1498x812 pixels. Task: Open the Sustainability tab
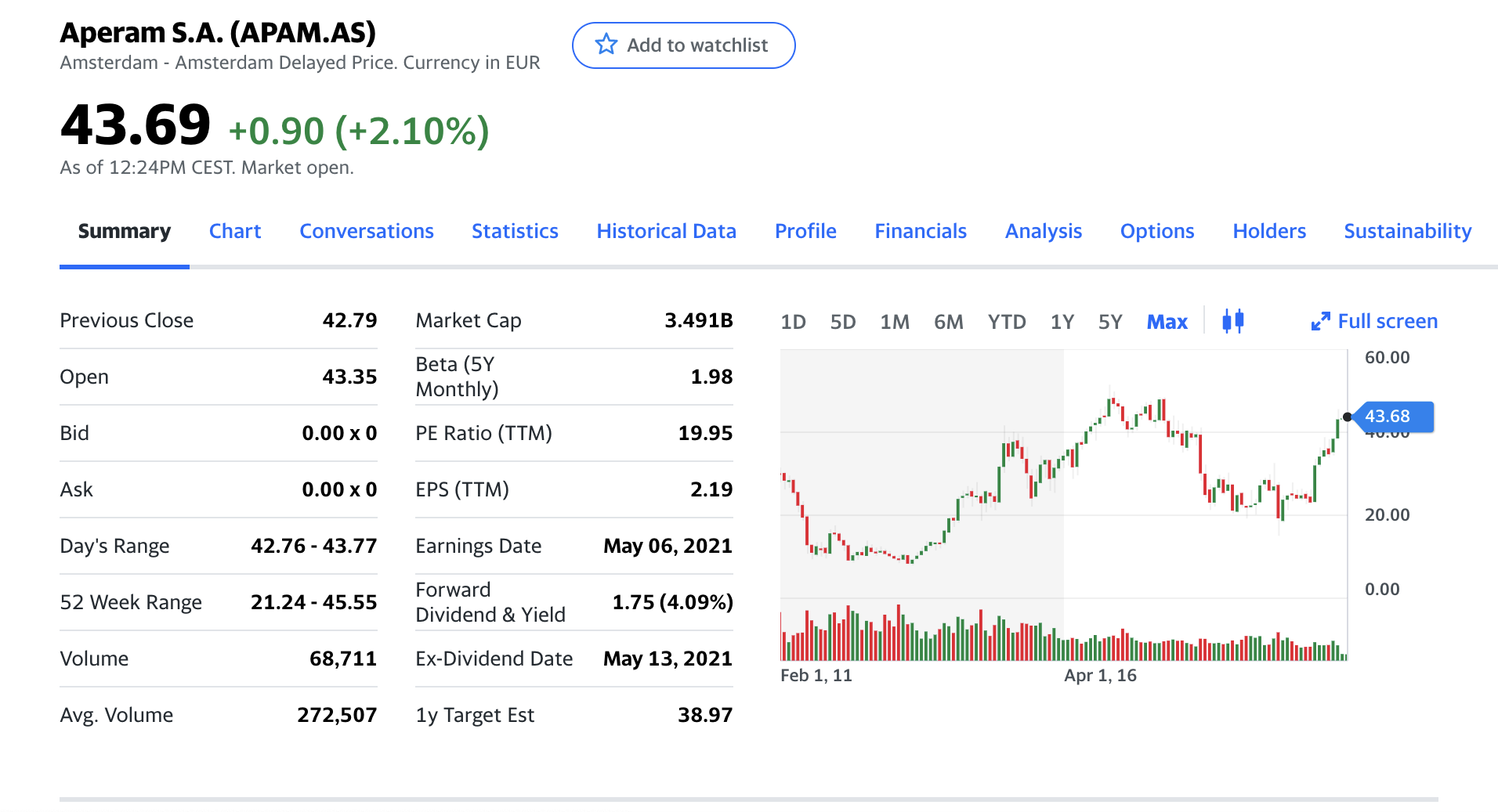tap(1408, 231)
